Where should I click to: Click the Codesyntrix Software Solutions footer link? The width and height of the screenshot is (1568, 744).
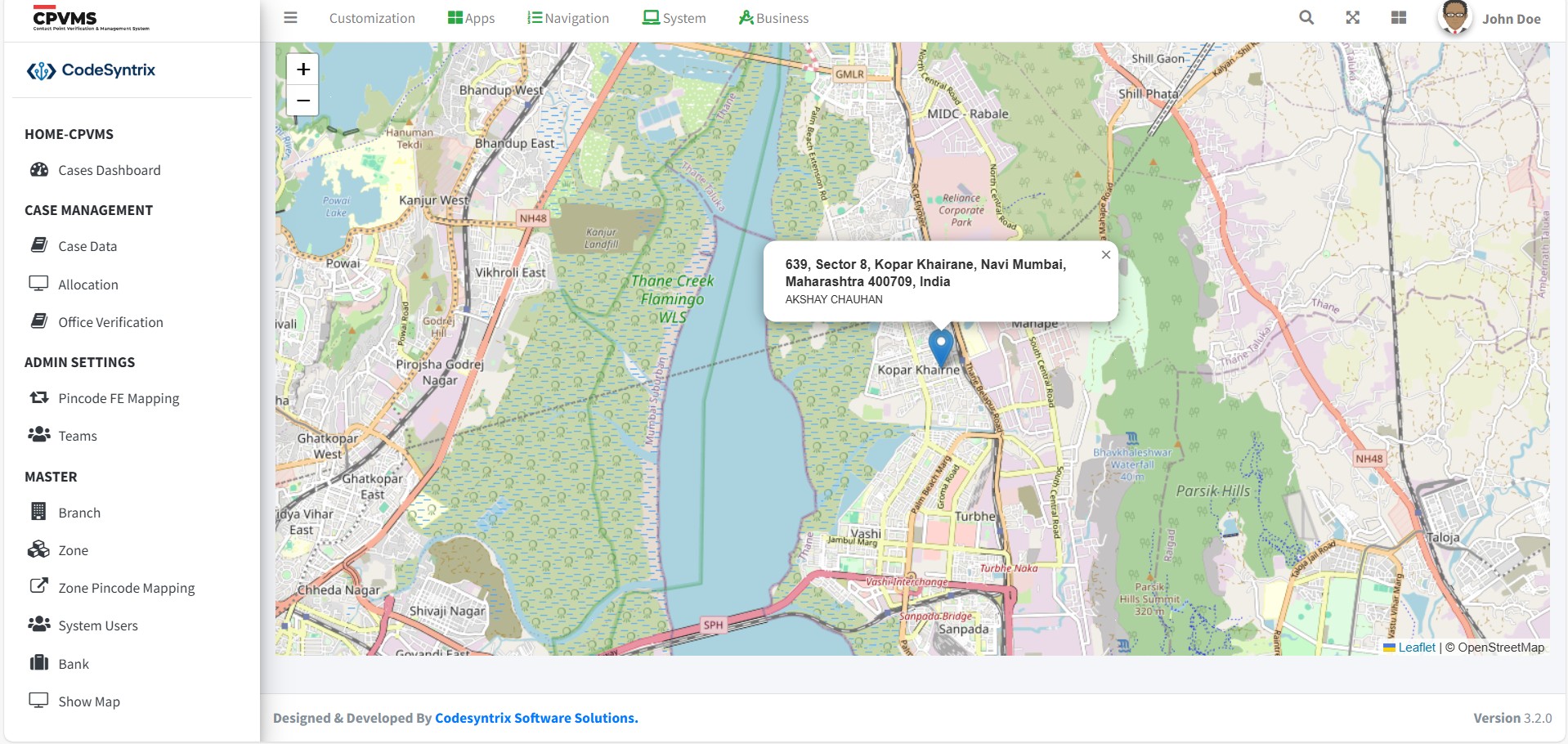click(x=536, y=718)
